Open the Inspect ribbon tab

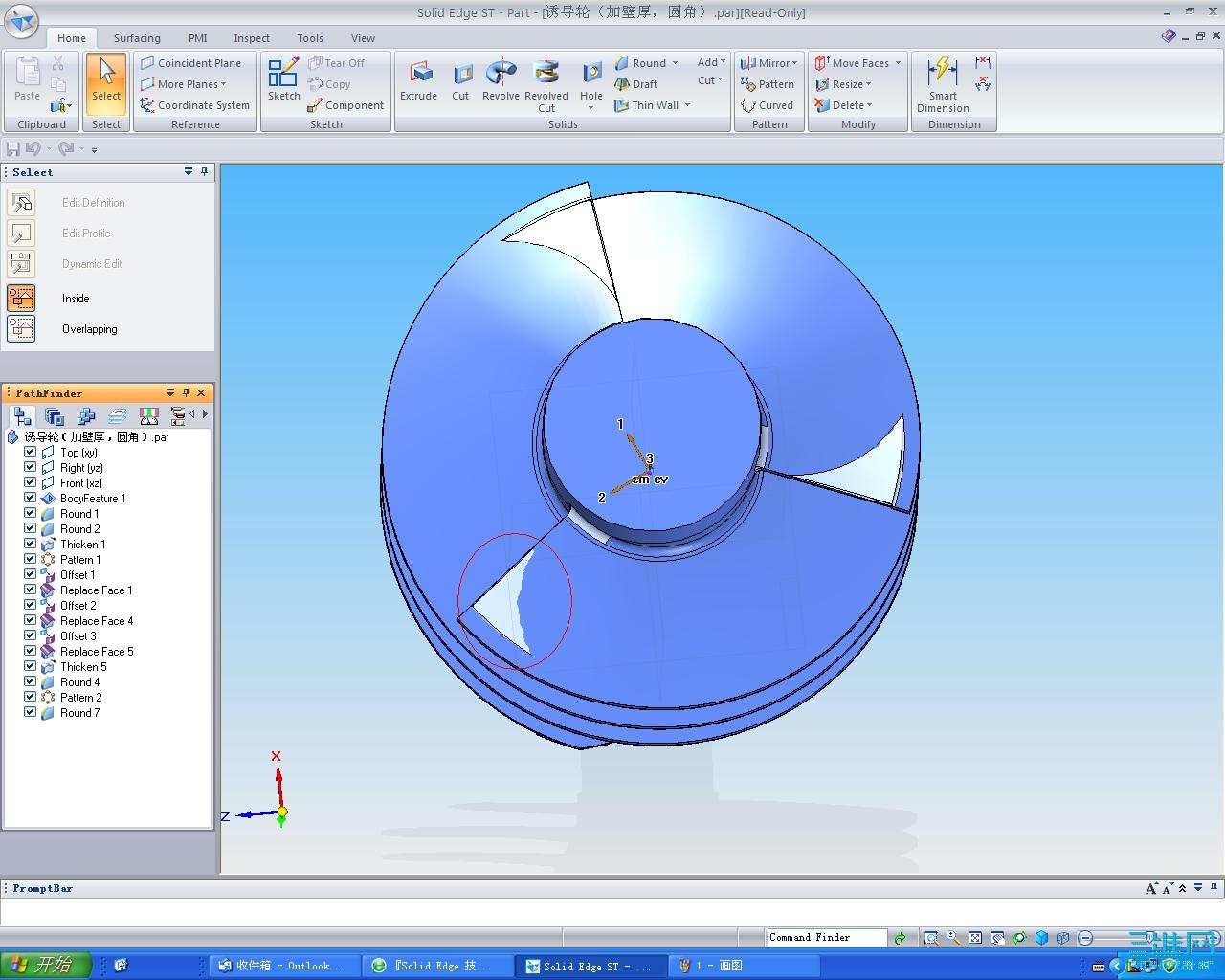coord(252,38)
